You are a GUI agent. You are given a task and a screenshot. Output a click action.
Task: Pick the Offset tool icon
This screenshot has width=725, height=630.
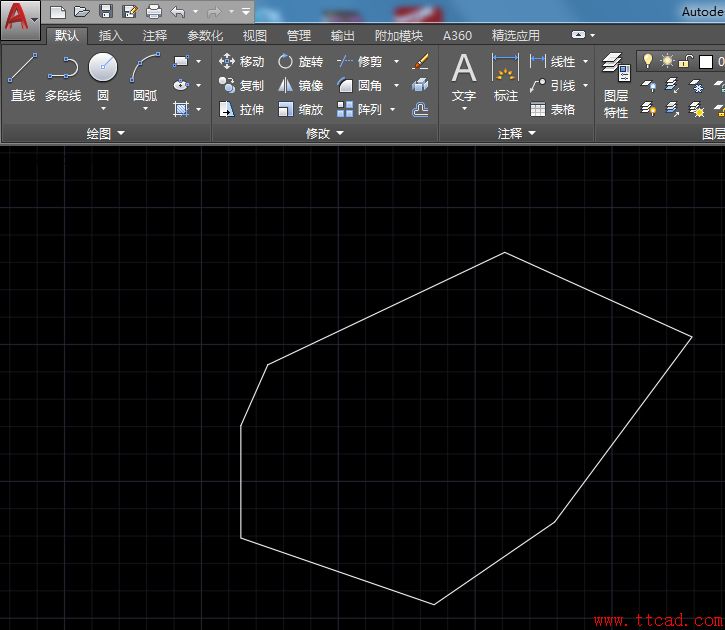(x=420, y=109)
